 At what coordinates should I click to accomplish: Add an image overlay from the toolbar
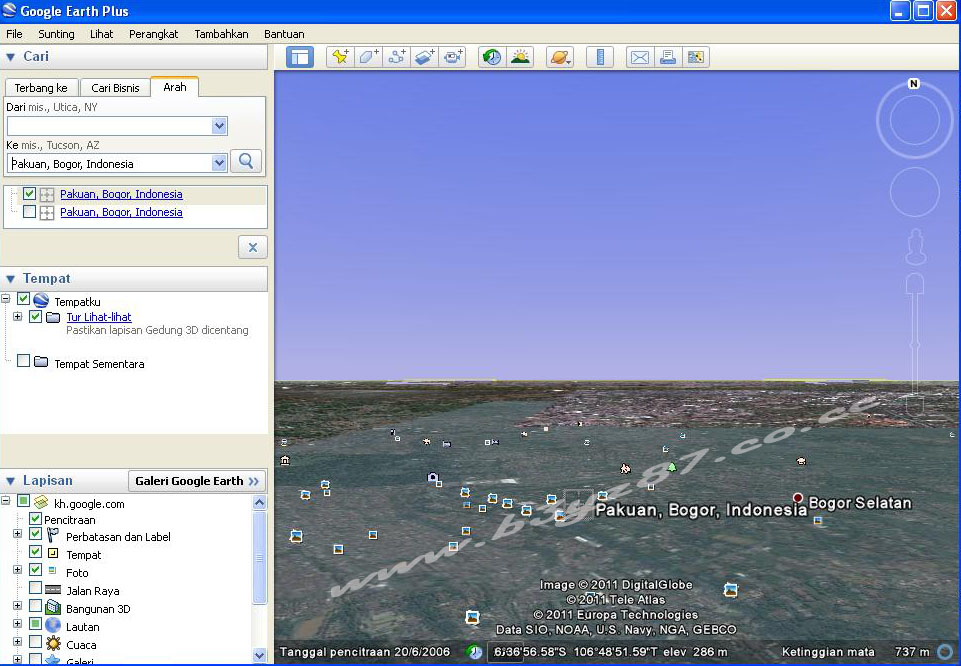[425, 57]
